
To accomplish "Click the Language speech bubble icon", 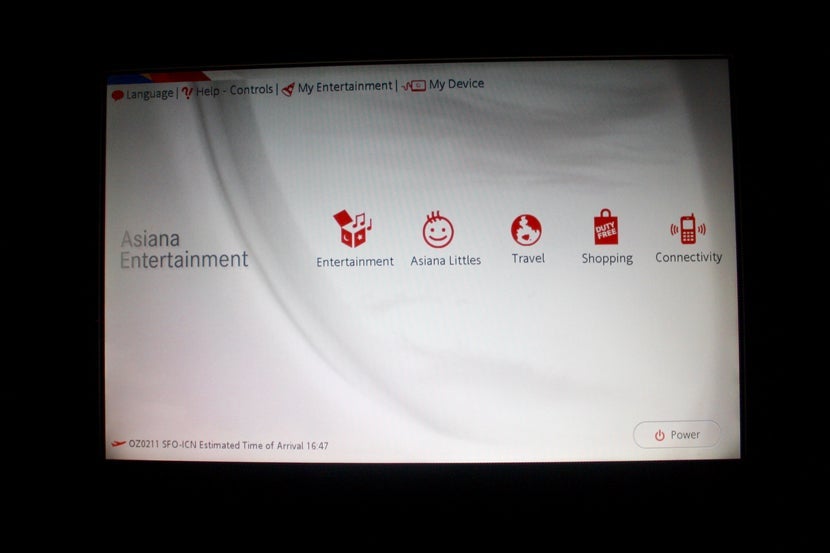I will 118,95.
